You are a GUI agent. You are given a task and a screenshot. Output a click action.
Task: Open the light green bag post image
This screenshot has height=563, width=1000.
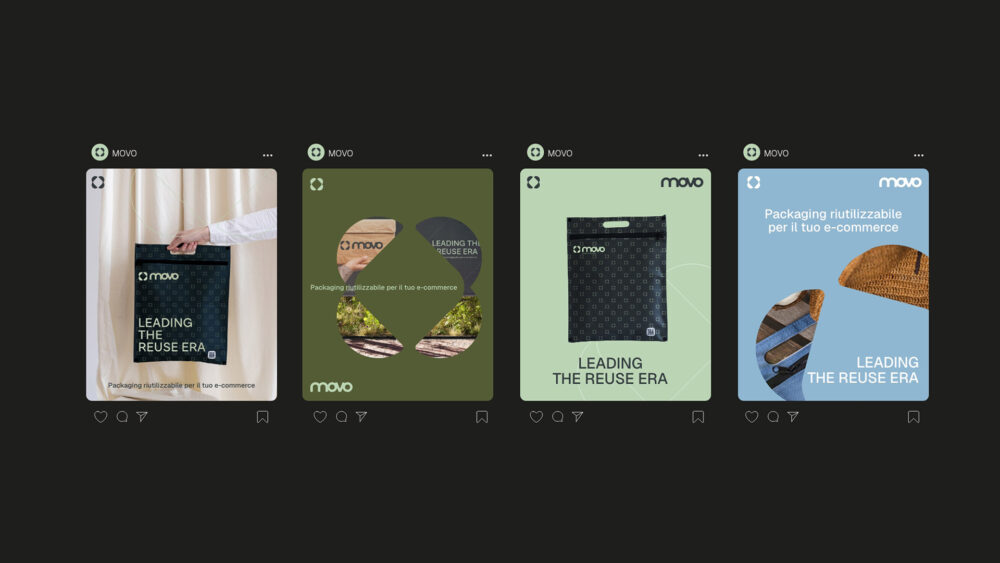click(x=615, y=284)
